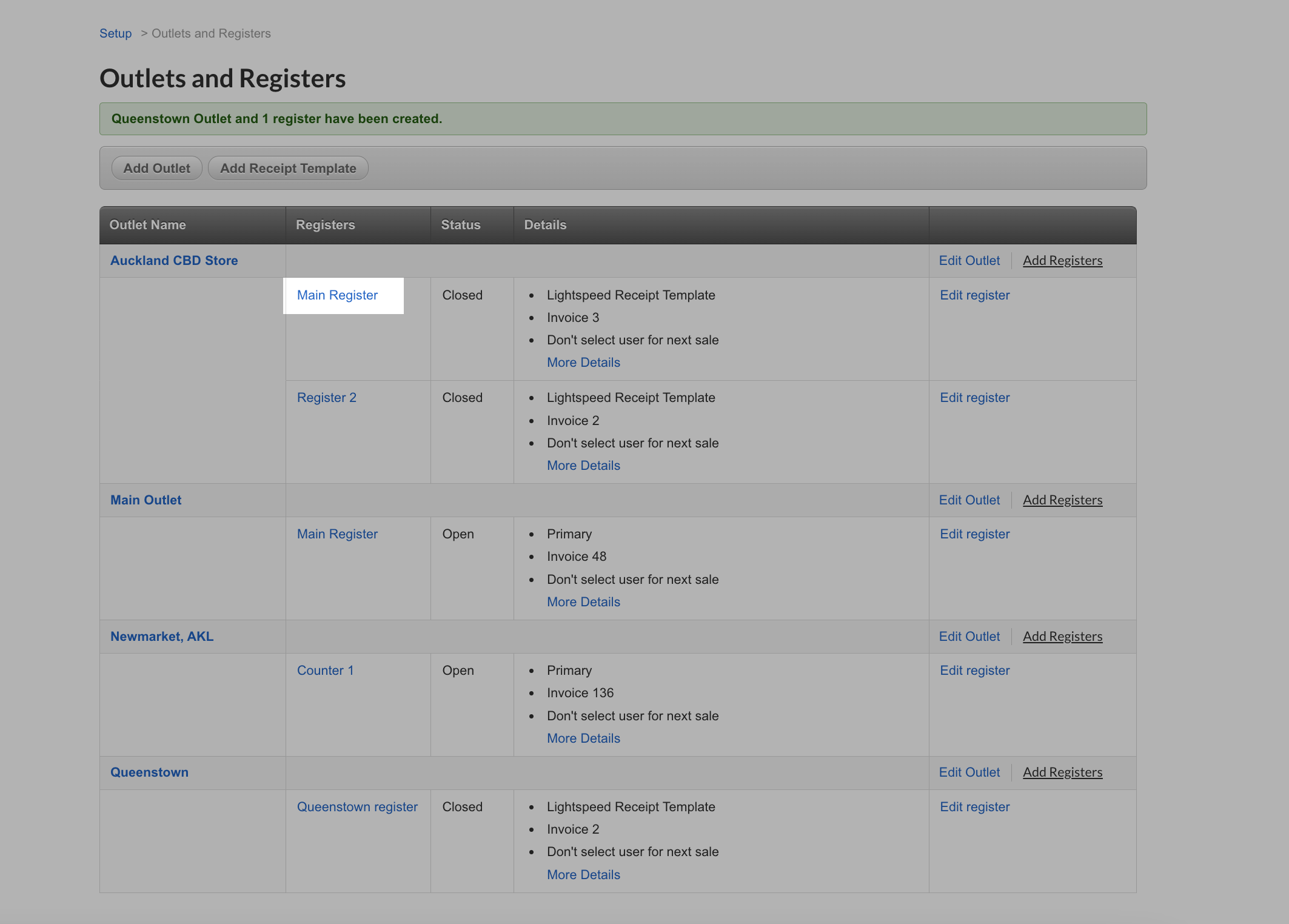Open the Newmarket, AKL outlet
Viewport: 1289px width, 924px height.
coord(161,636)
